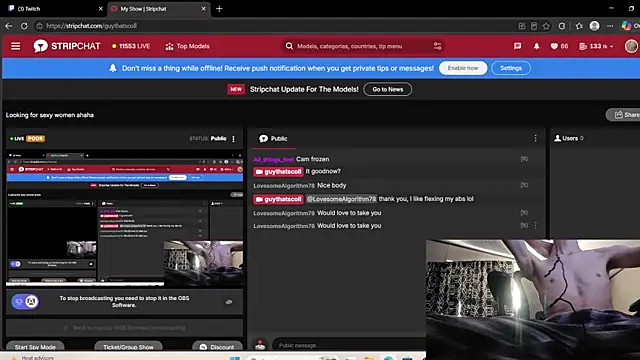Go back with browser back arrow
Image resolution: width=640 pixels, height=360 pixels.
click(x=9, y=26)
